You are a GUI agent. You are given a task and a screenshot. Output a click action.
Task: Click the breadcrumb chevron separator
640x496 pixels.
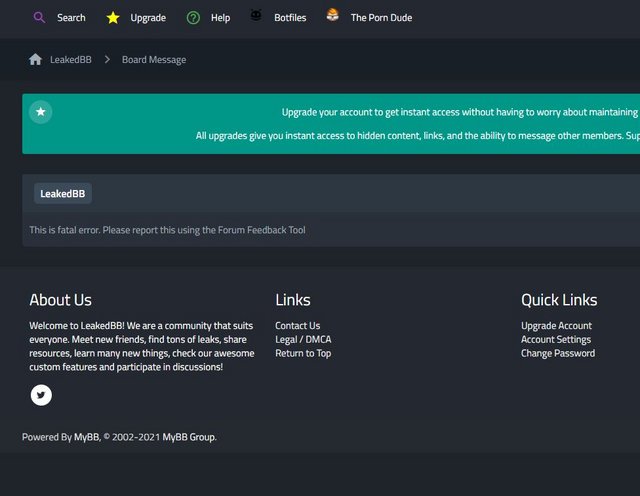[107, 60]
